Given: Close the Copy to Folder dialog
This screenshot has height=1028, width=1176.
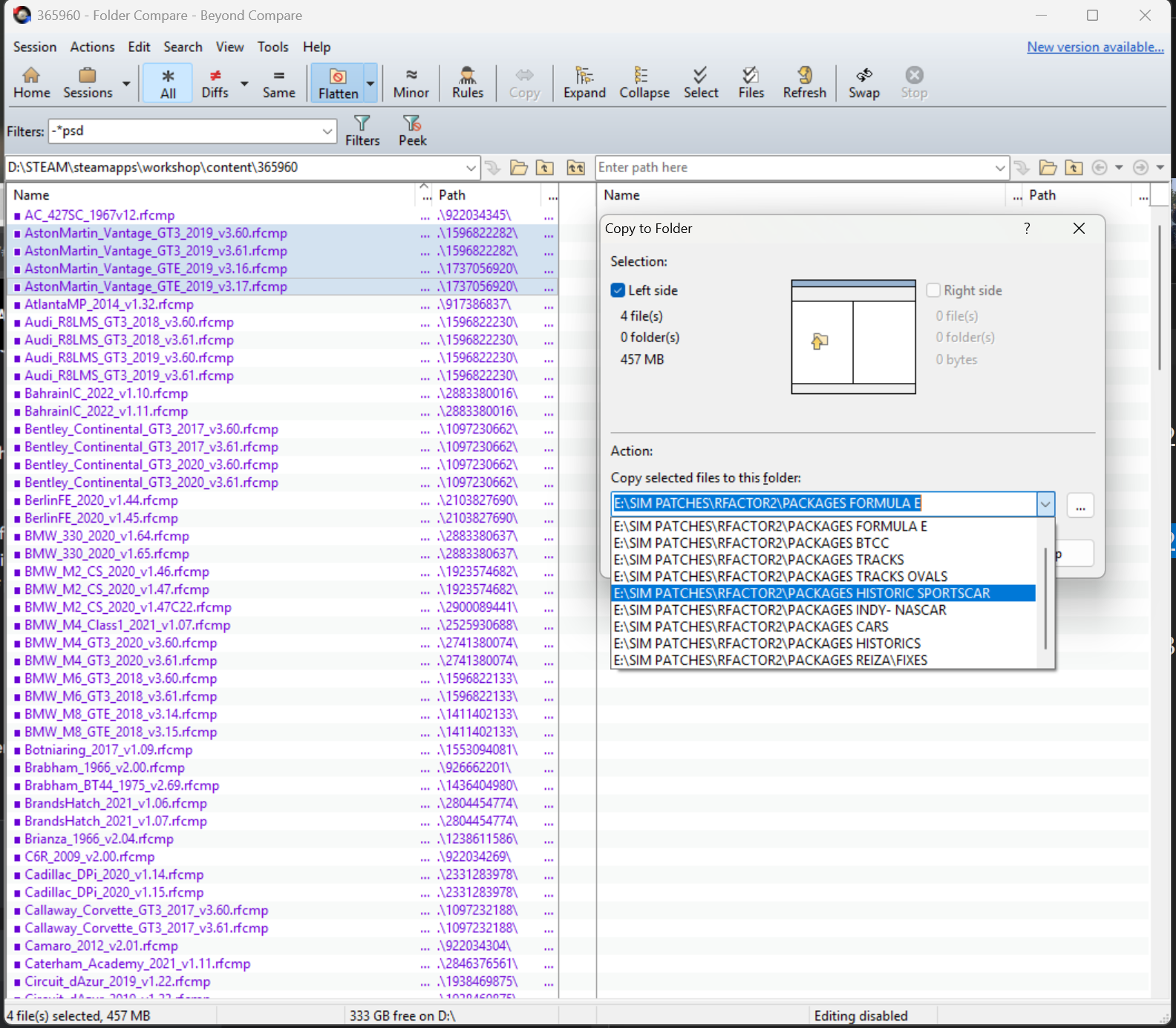Looking at the screenshot, I should click(1079, 229).
